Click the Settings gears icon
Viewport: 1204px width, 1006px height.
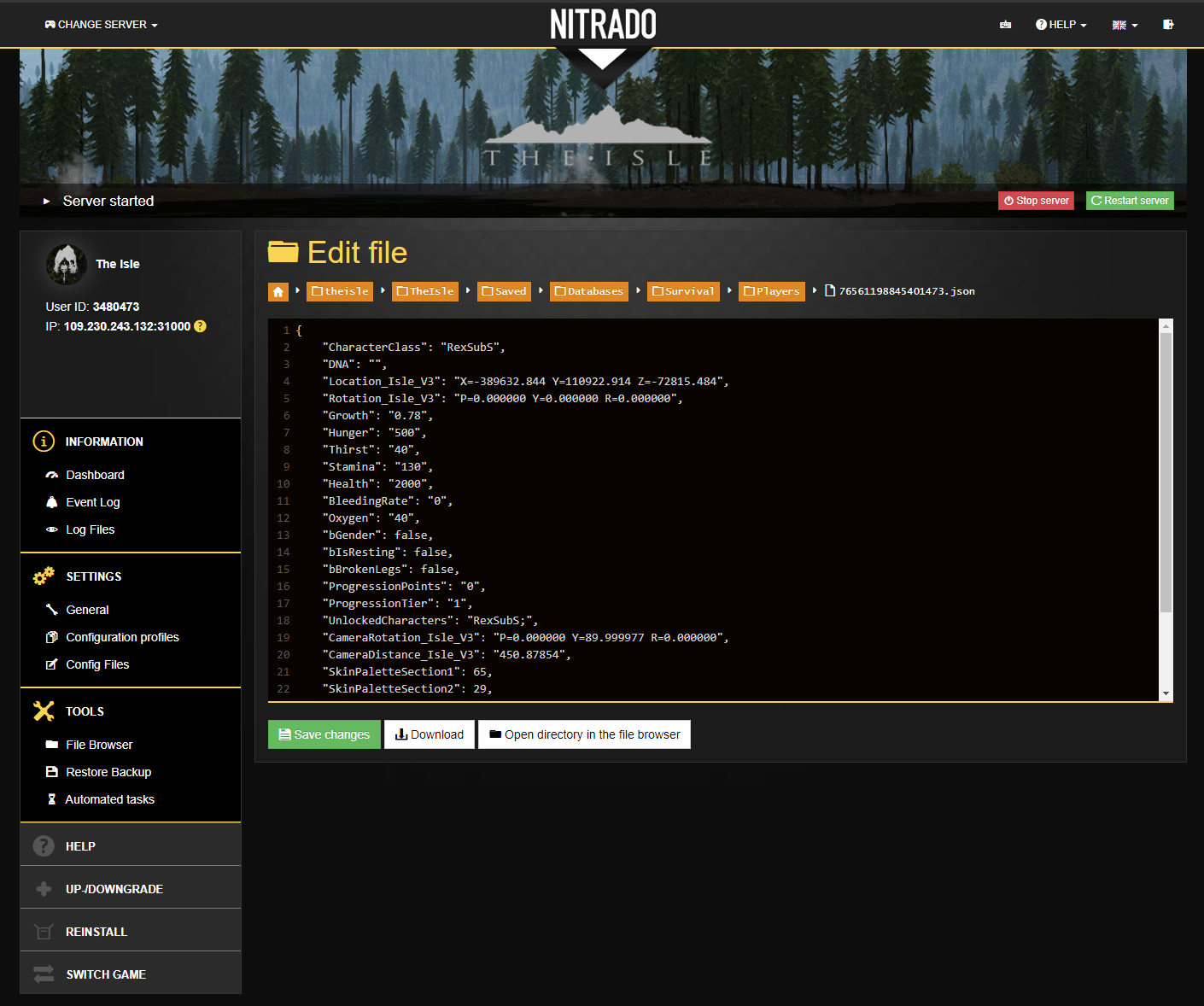(x=44, y=576)
